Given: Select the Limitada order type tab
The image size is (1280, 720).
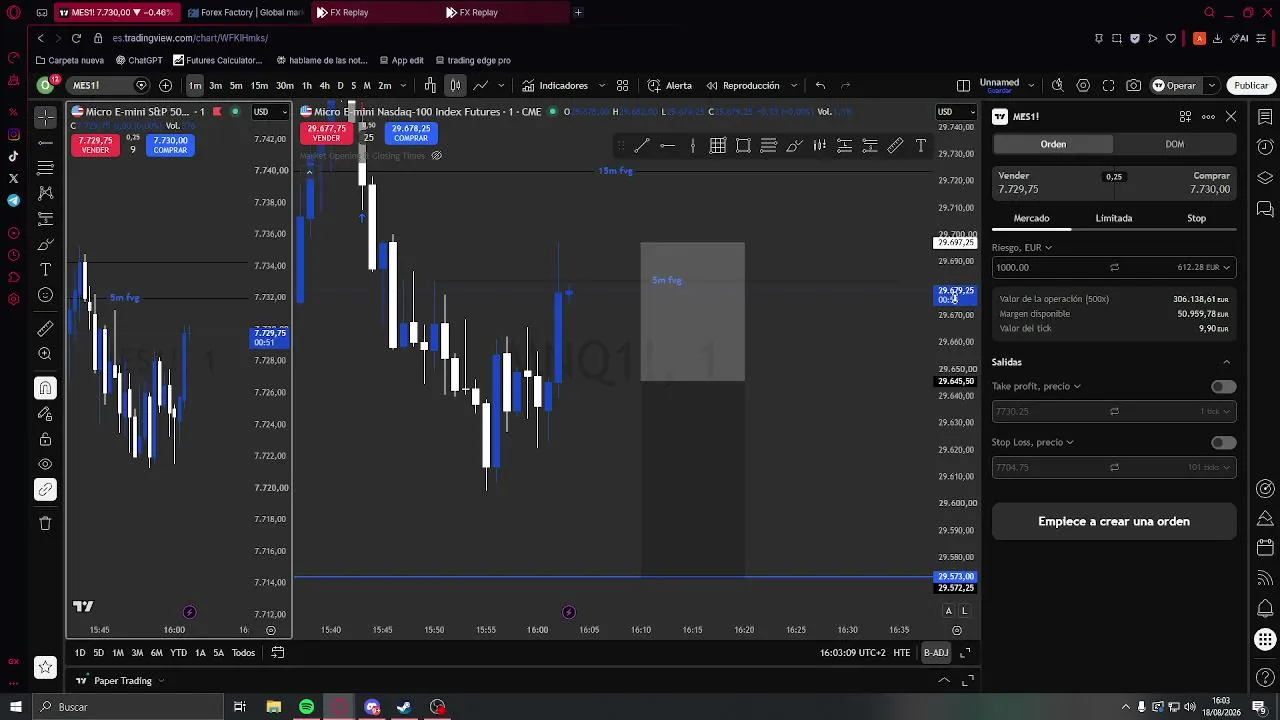Looking at the screenshot, I should pyautogui.click(x=1113, y=218).
